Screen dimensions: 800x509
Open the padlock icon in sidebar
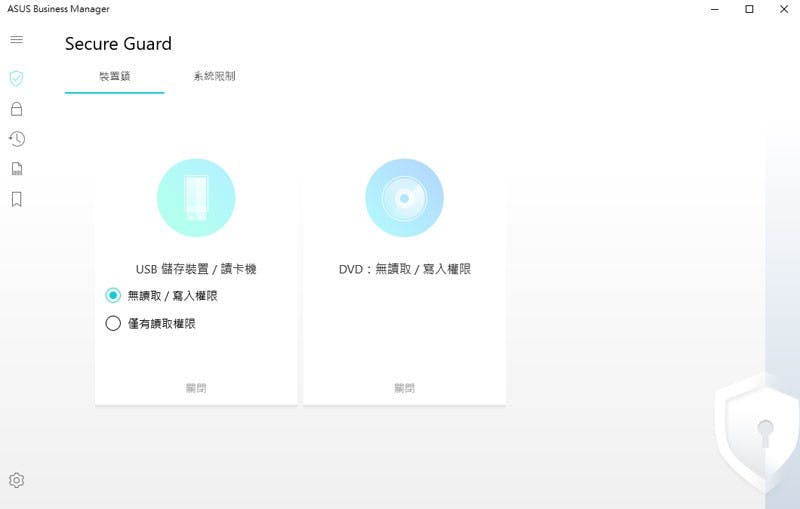(16, 109)
